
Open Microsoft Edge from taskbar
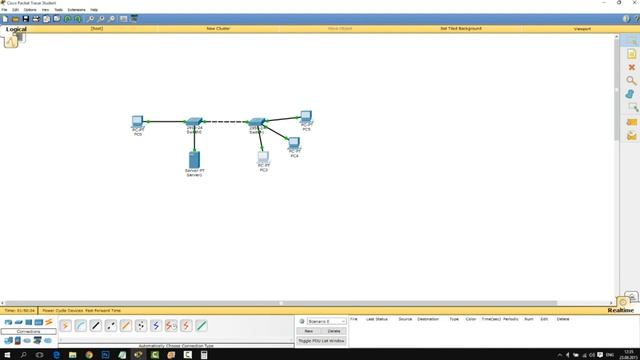click(56, 355)
